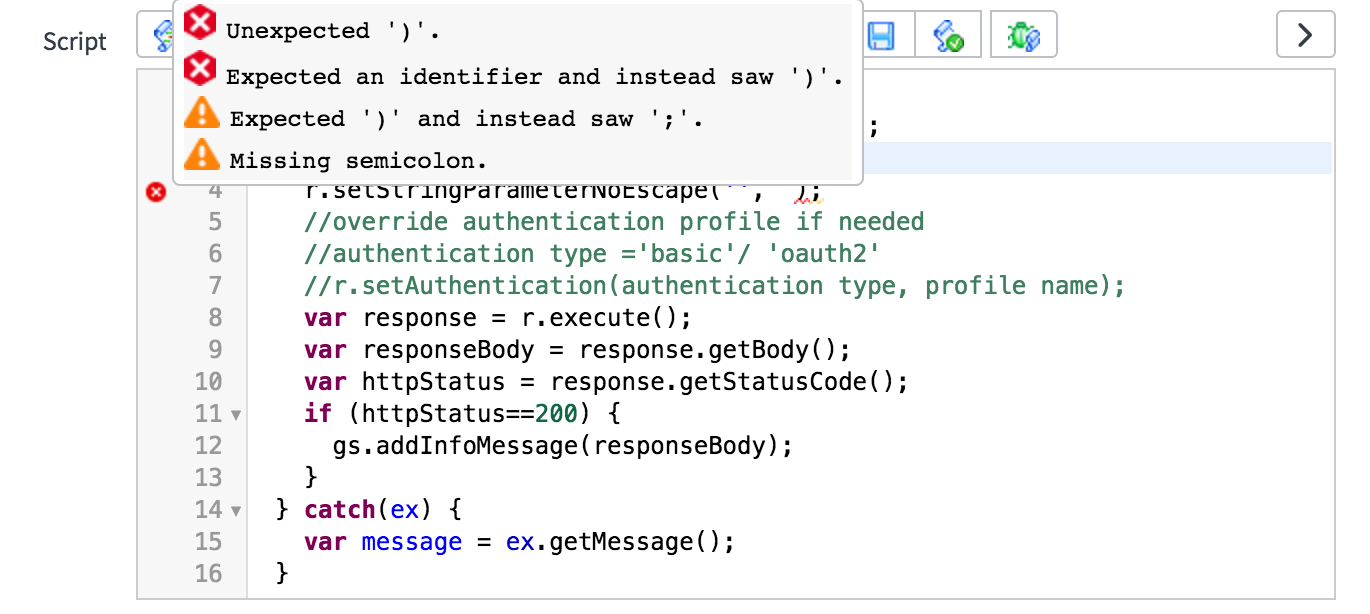Open the script debugger bug icon
Screen dimensions: 1370x614
1024,36
